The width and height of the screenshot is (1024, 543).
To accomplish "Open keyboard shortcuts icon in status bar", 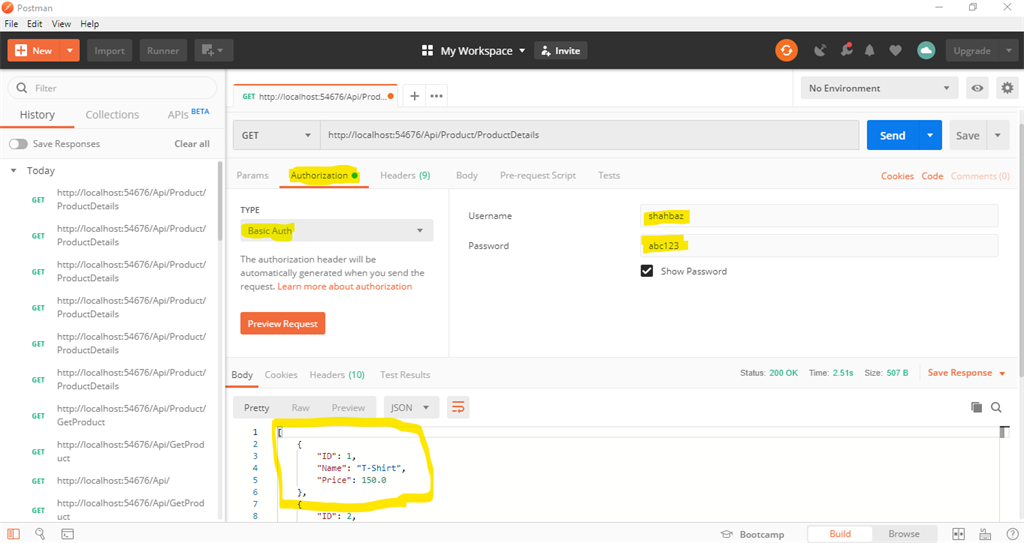I will [985, 534].
